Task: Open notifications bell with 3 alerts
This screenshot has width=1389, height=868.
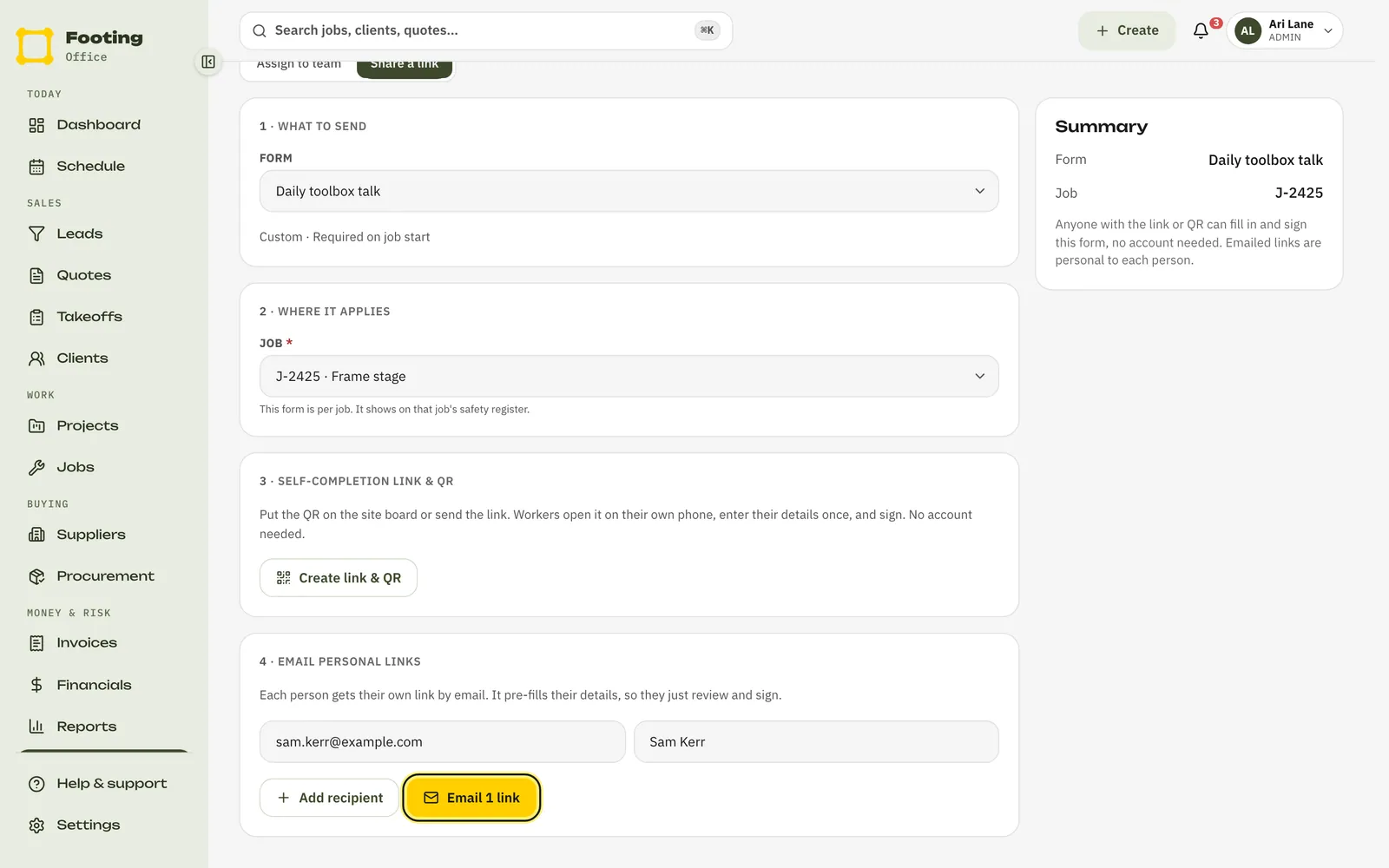Action: [x=1201, y=31]
